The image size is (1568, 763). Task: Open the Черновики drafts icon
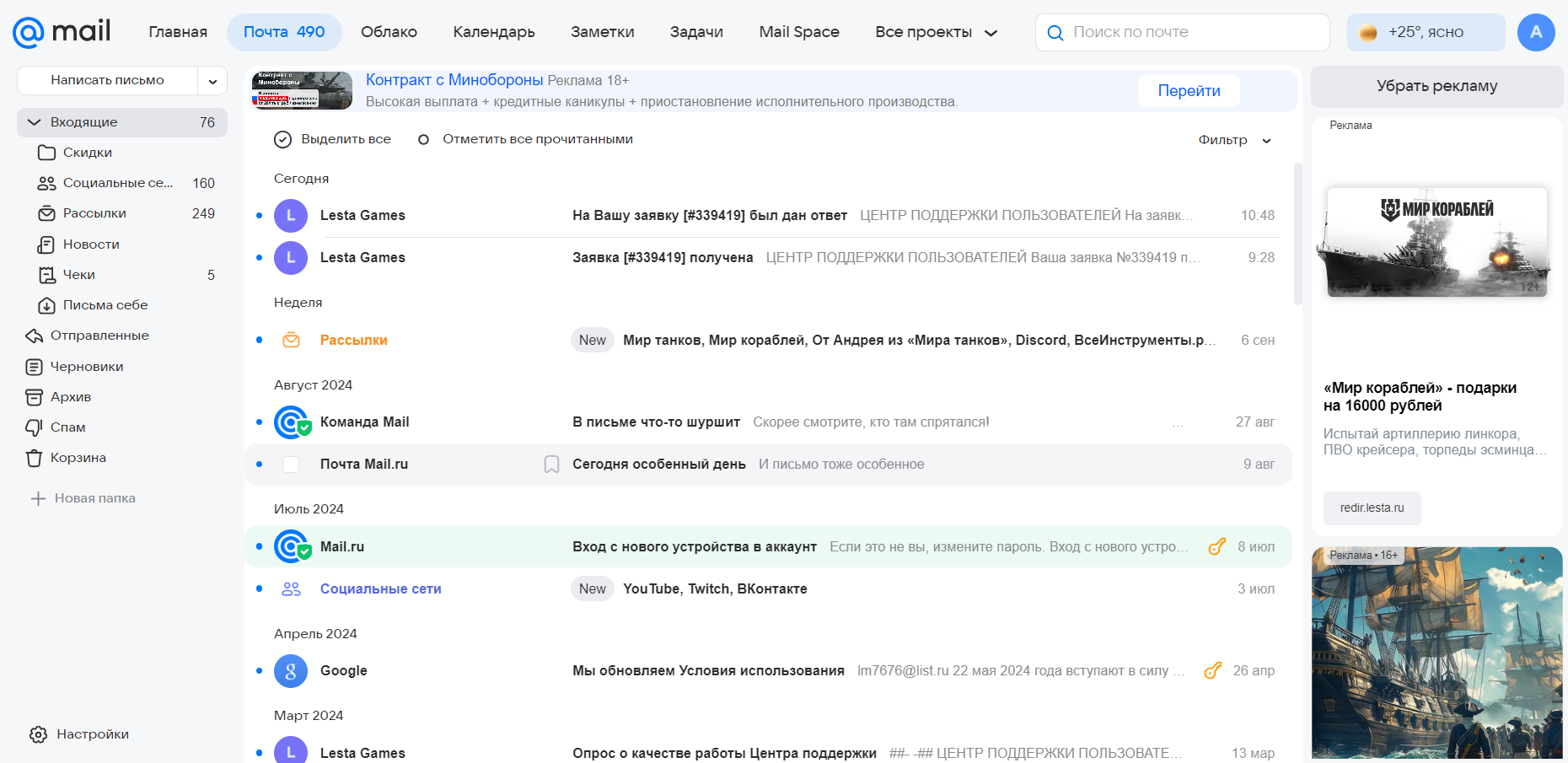click(x=34, y=367)
